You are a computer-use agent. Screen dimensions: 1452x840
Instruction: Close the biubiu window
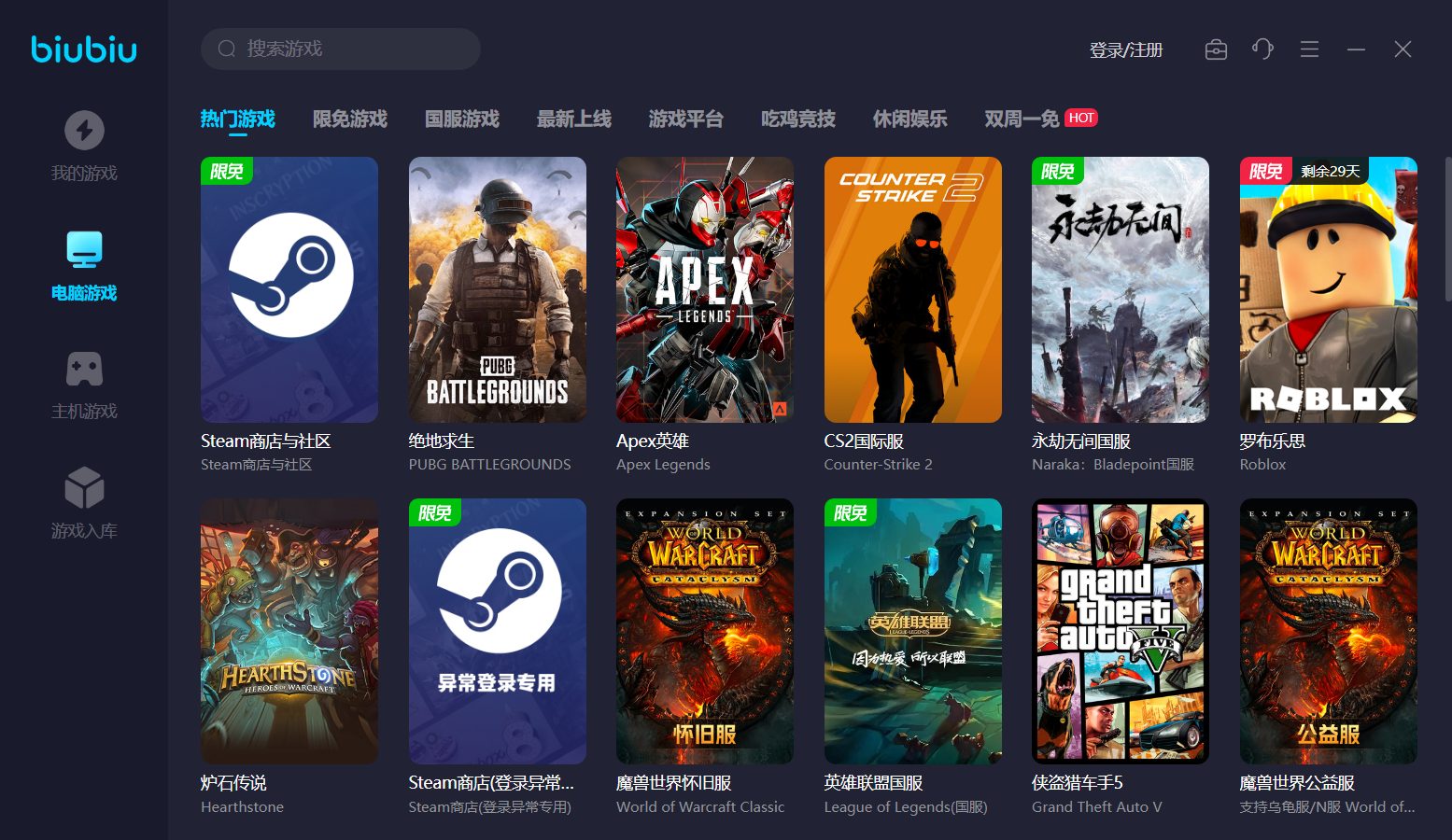(x=1403, y=49)
